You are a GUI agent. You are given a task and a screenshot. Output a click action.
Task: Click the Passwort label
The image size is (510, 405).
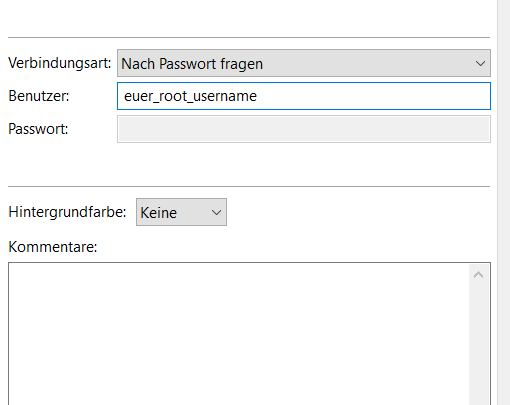[x=38, y=129]
